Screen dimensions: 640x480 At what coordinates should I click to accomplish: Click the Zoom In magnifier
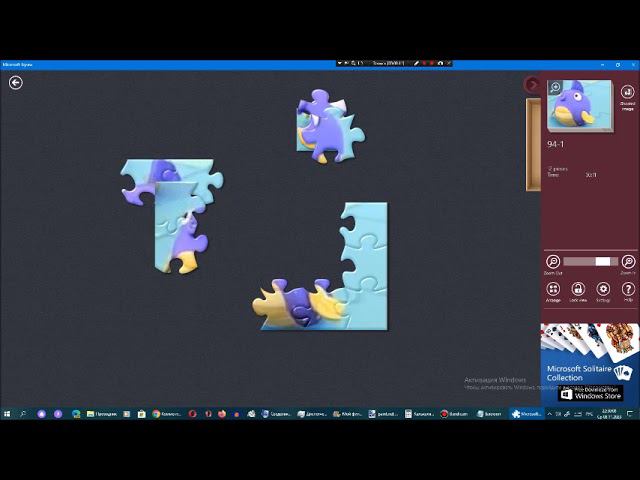click(628, 264)
